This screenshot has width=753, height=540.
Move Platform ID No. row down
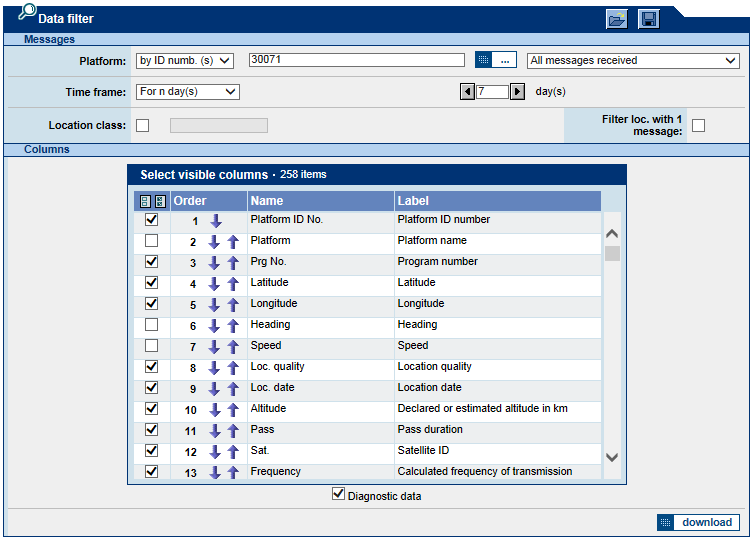pyautogui.click(x=216, y=221)
